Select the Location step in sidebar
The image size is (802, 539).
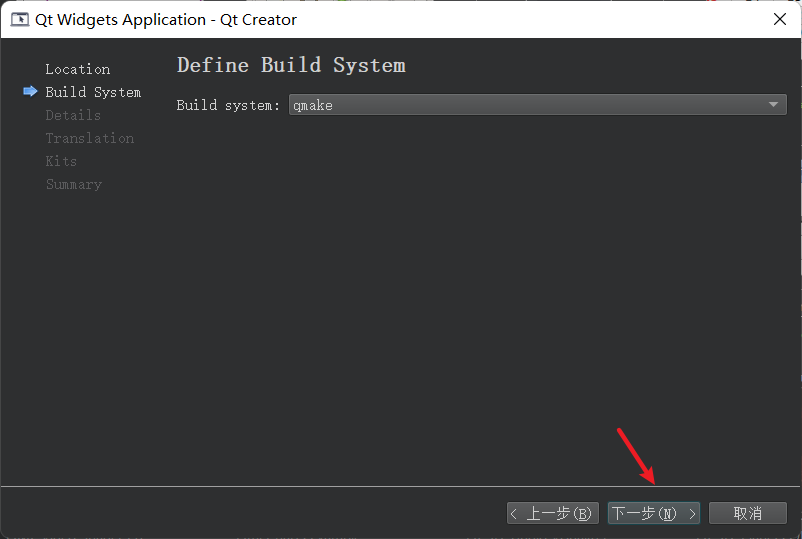(77, 69)
